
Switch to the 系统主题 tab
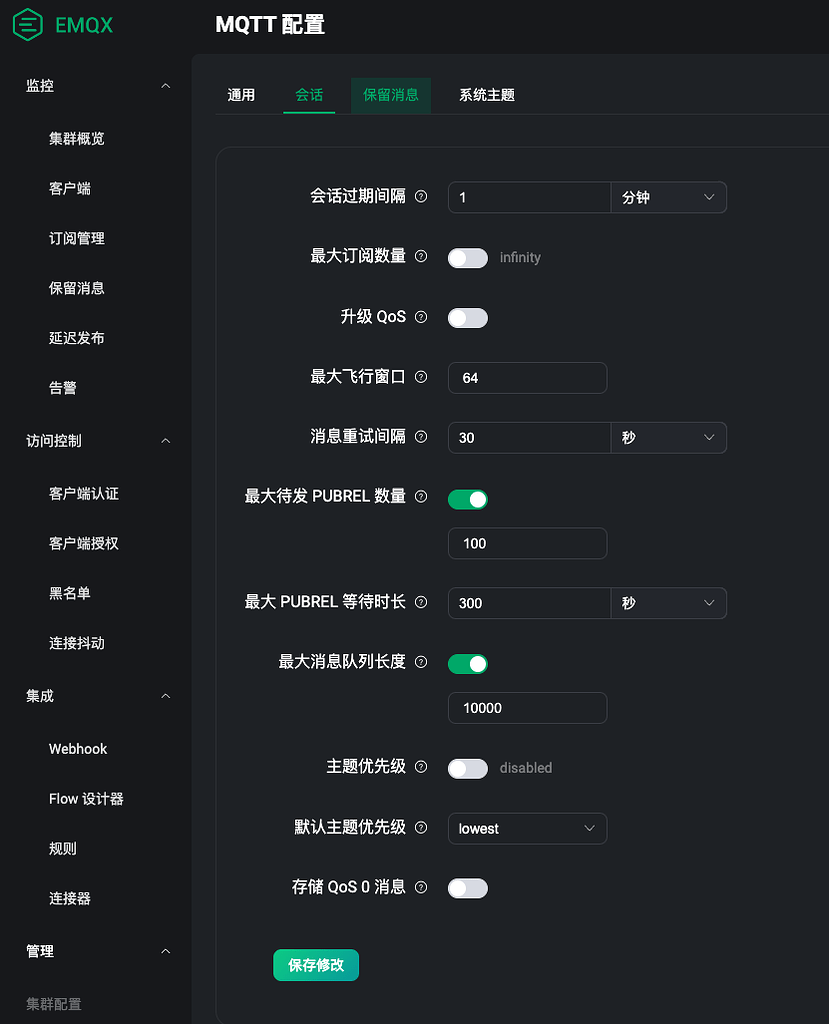point(486,95)
